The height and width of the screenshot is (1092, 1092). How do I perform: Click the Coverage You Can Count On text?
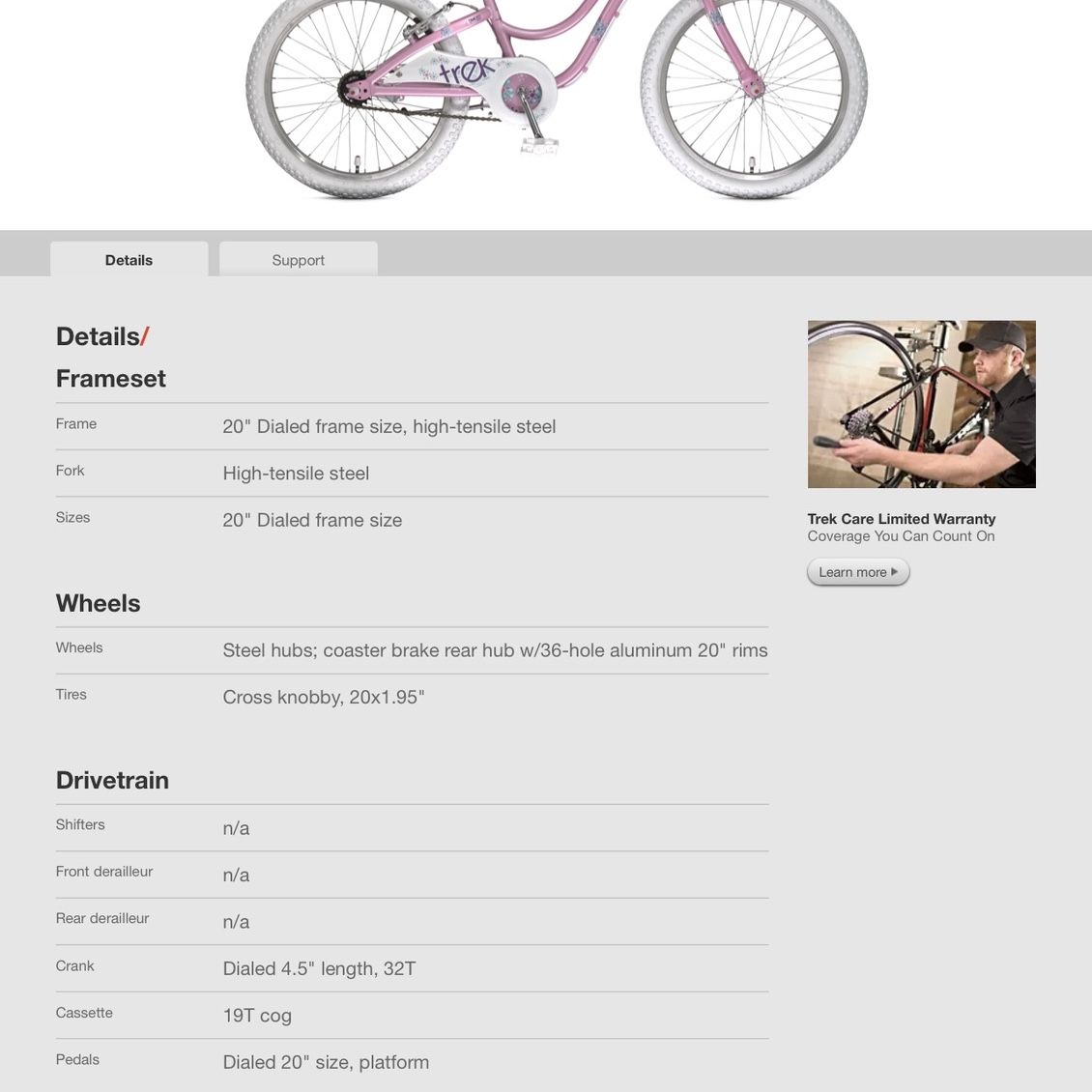click(901, 536)
